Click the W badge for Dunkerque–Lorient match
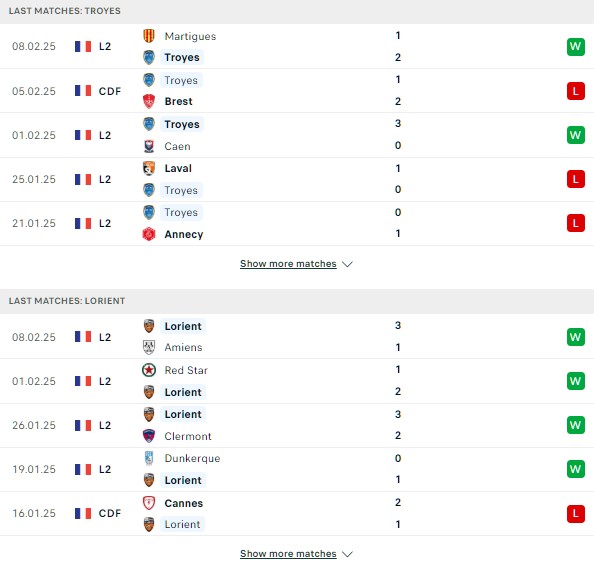The image size is (594, 577). [576, 469]
